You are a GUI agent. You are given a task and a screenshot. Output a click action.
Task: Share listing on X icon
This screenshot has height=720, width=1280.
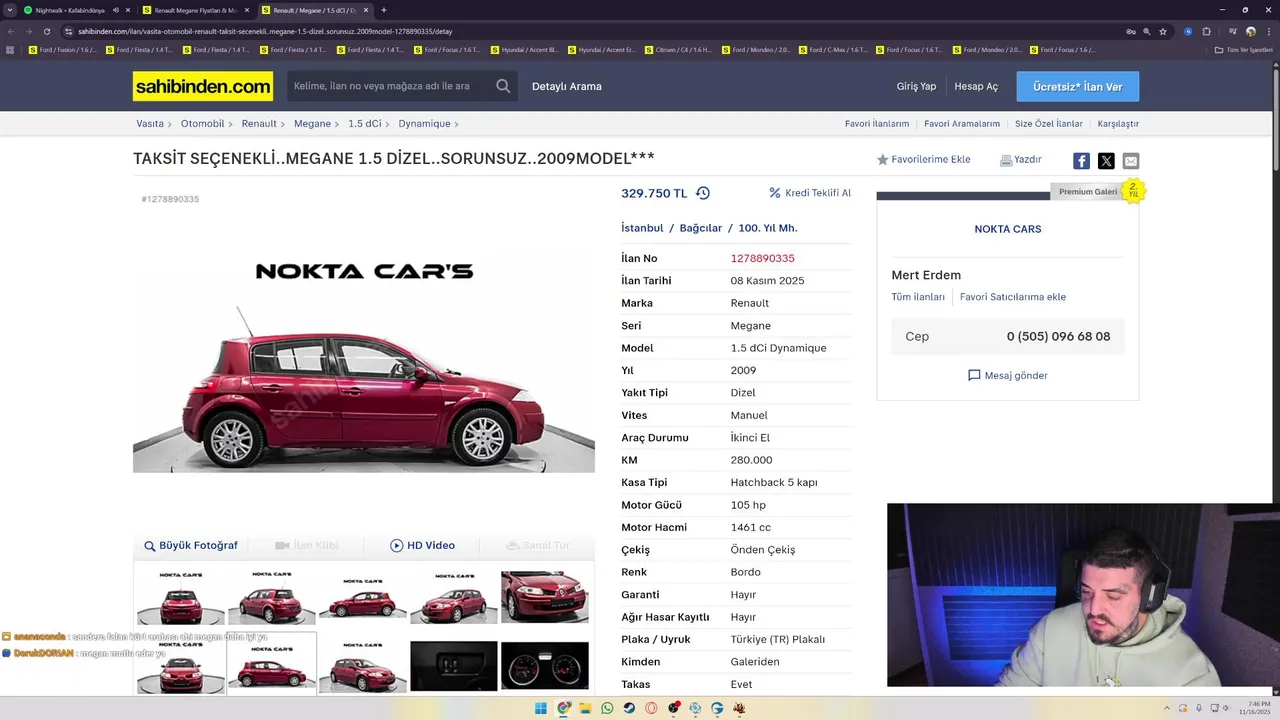tap(1106, 161)
